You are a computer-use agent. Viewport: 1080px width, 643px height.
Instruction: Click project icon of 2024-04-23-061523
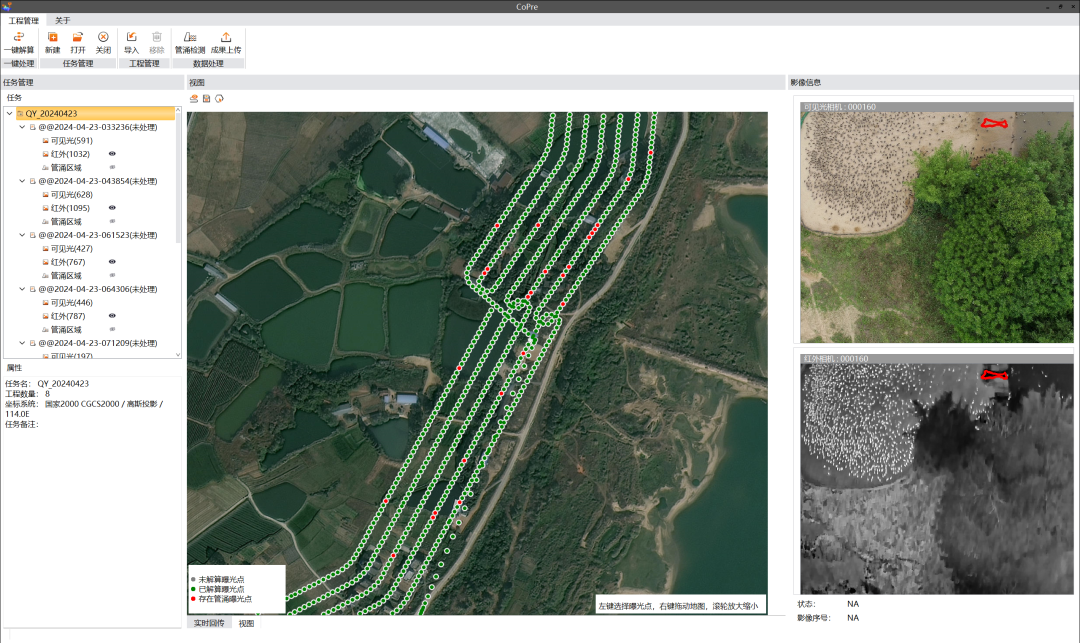pyautogui.click(x=32, y=235)
